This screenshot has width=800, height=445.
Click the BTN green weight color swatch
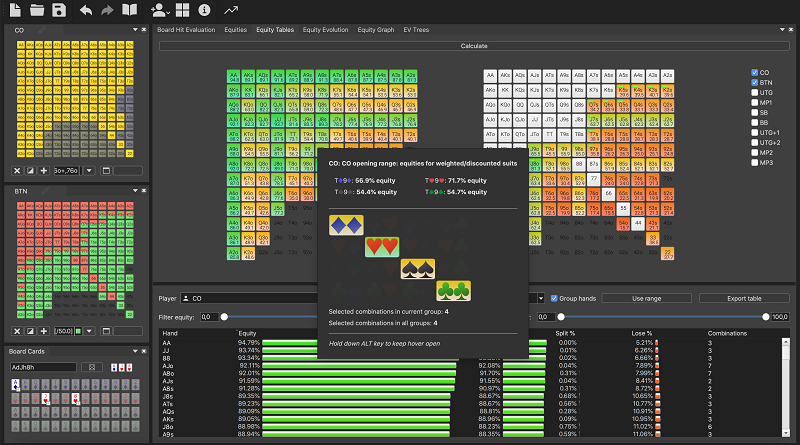tap(79, 331)
